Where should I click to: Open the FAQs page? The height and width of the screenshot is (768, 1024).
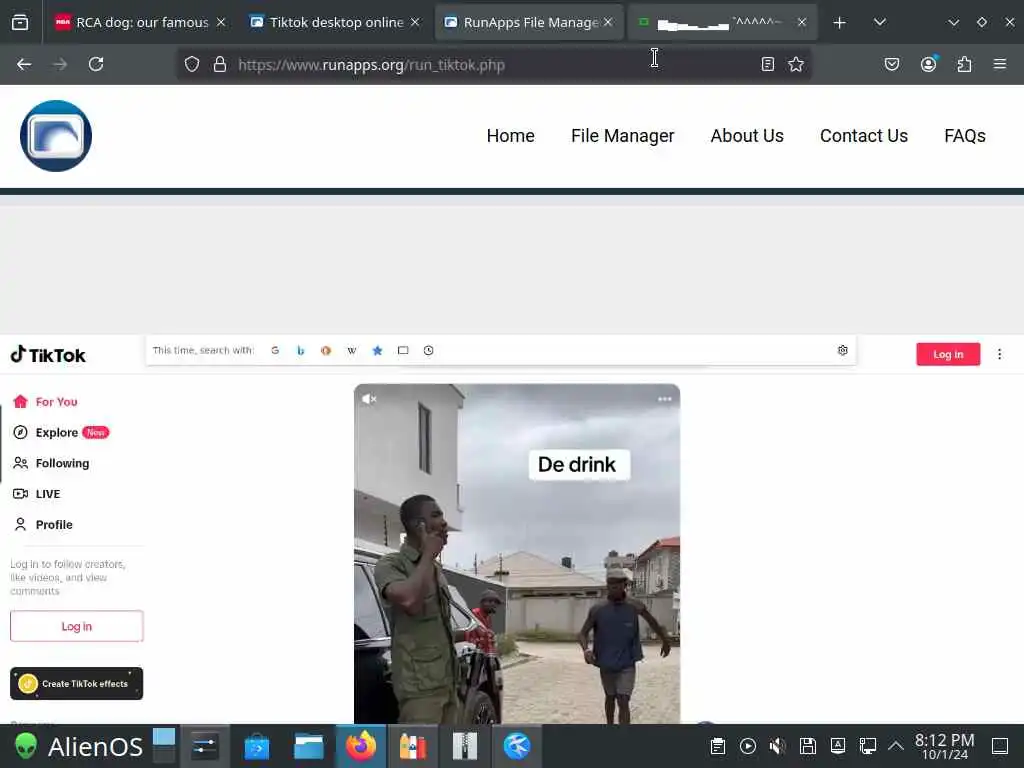tap(965, 136)
